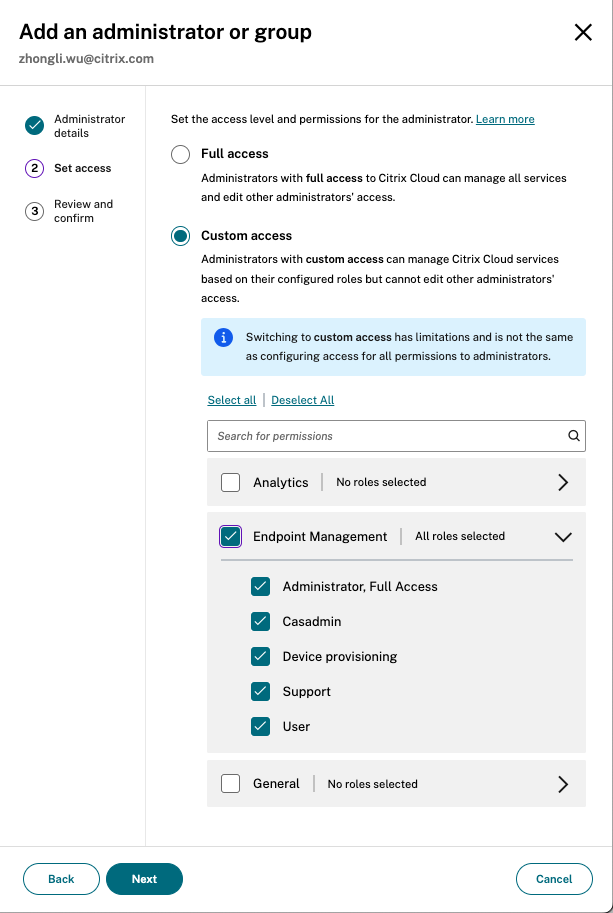Collapse the Endpoint Management section
613x913 pixels.
[x=563, y=537]
